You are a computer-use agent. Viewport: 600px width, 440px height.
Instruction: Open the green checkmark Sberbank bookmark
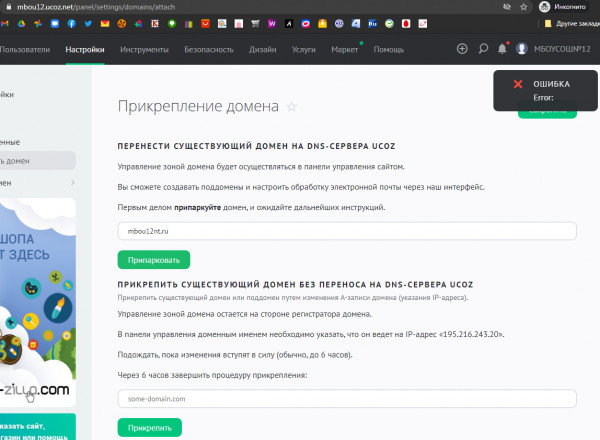click(x=389, y=24)
